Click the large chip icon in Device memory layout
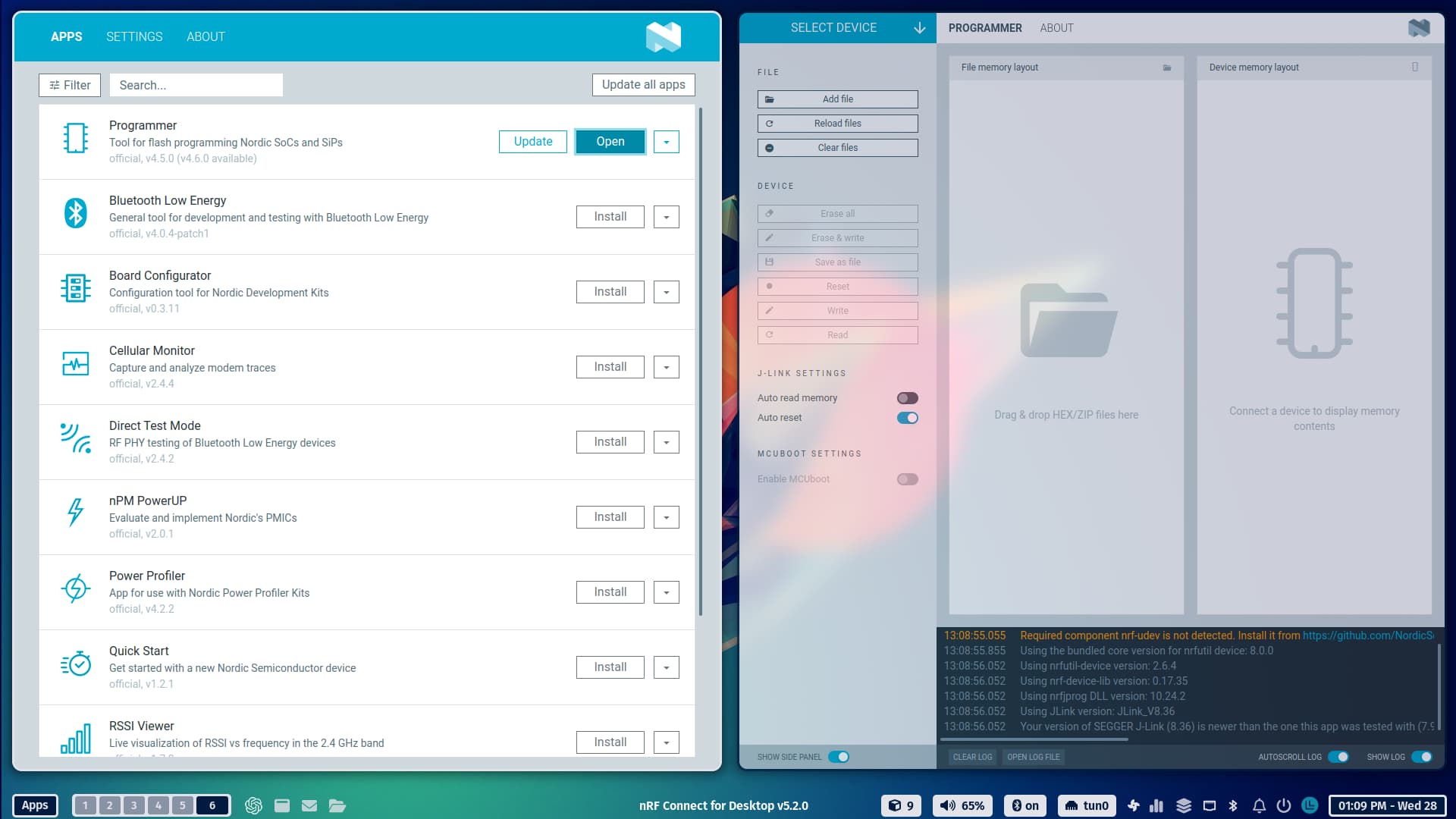Screen dimensions: 1456x819 click(x=1314, y=303)
